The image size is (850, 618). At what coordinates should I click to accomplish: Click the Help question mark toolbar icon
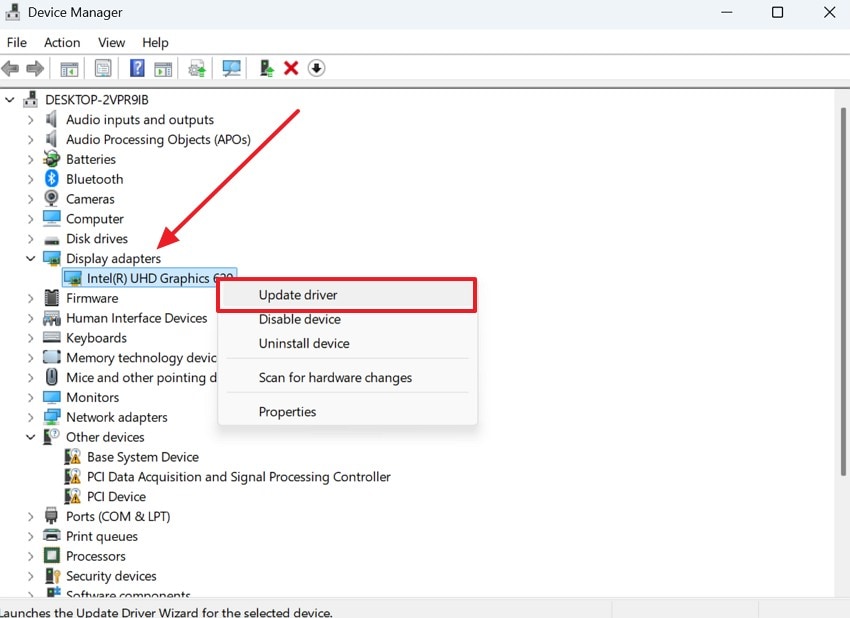tap(136, 67)
